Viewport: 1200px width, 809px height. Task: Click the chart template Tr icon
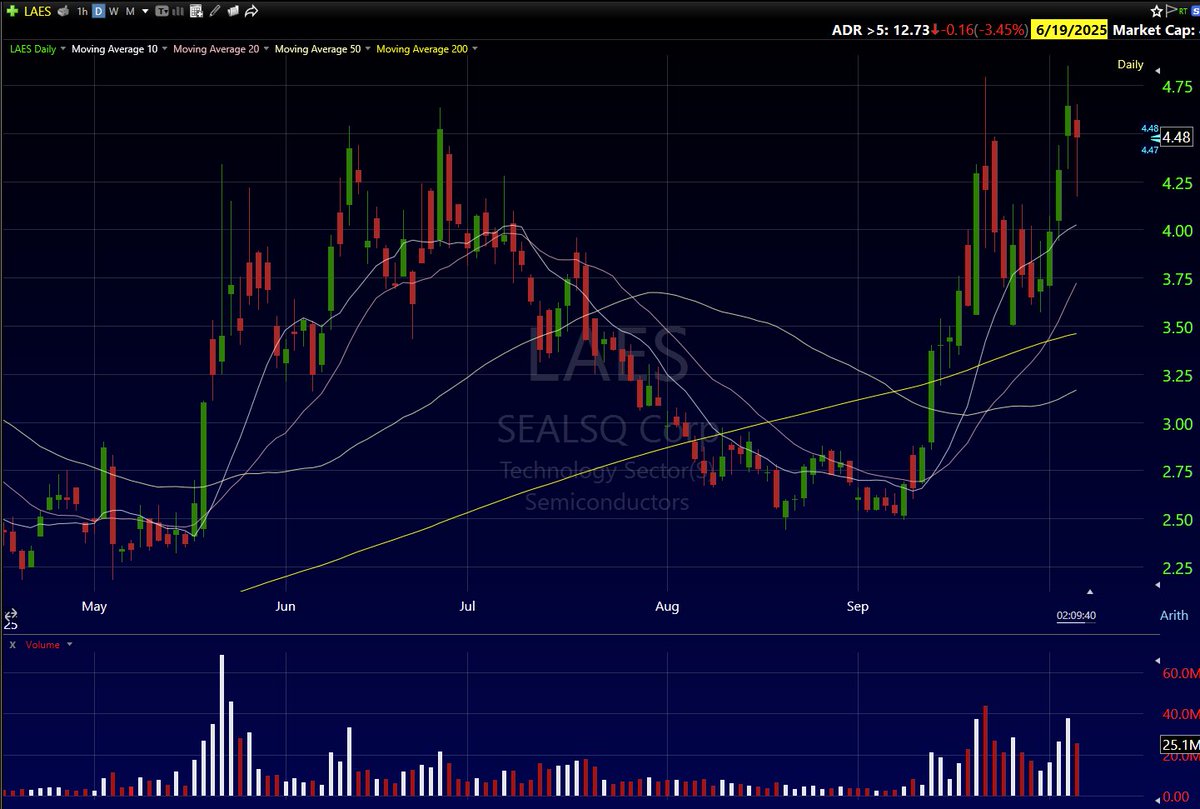pos(161,11)
